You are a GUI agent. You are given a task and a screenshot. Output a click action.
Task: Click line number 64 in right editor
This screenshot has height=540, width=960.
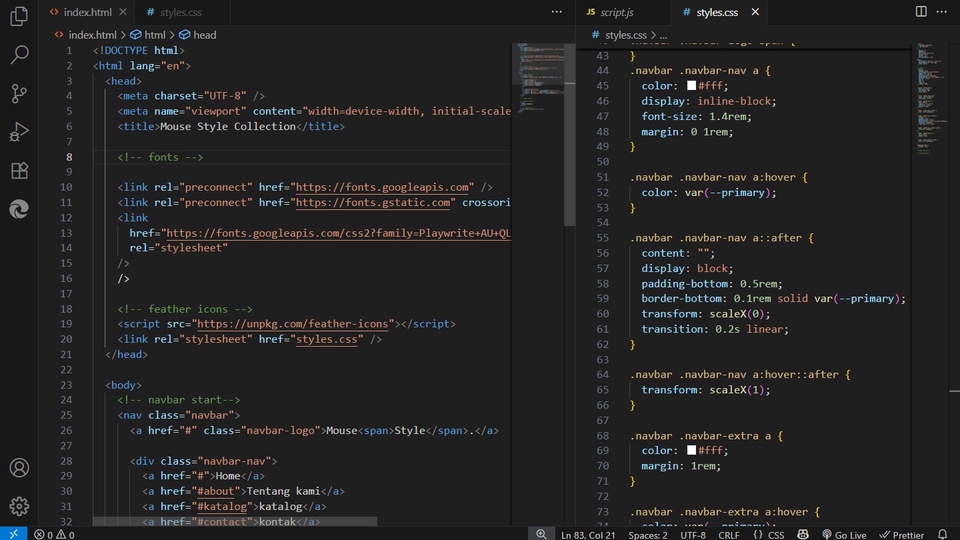[x=602, y=375]
